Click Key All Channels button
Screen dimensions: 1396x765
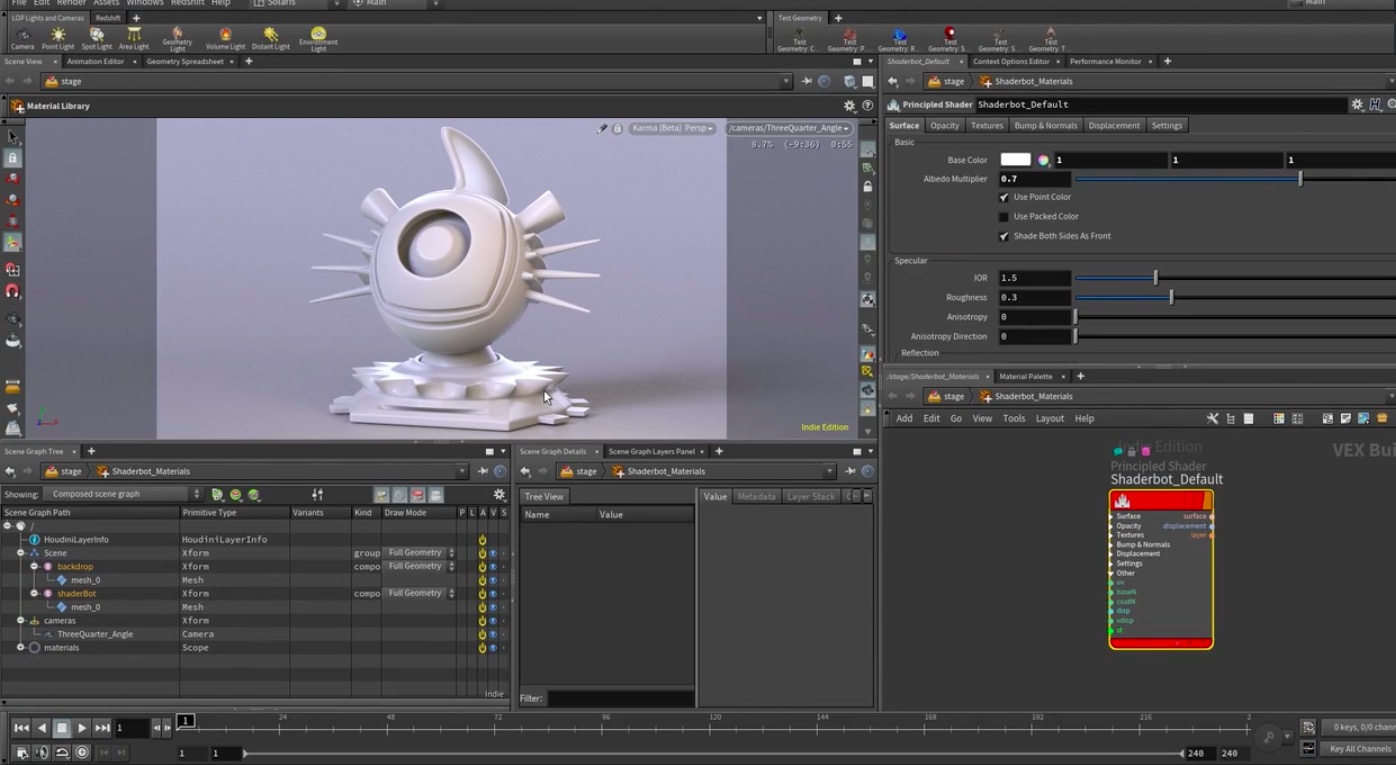pyautogui.click(x=1360, y=748)
